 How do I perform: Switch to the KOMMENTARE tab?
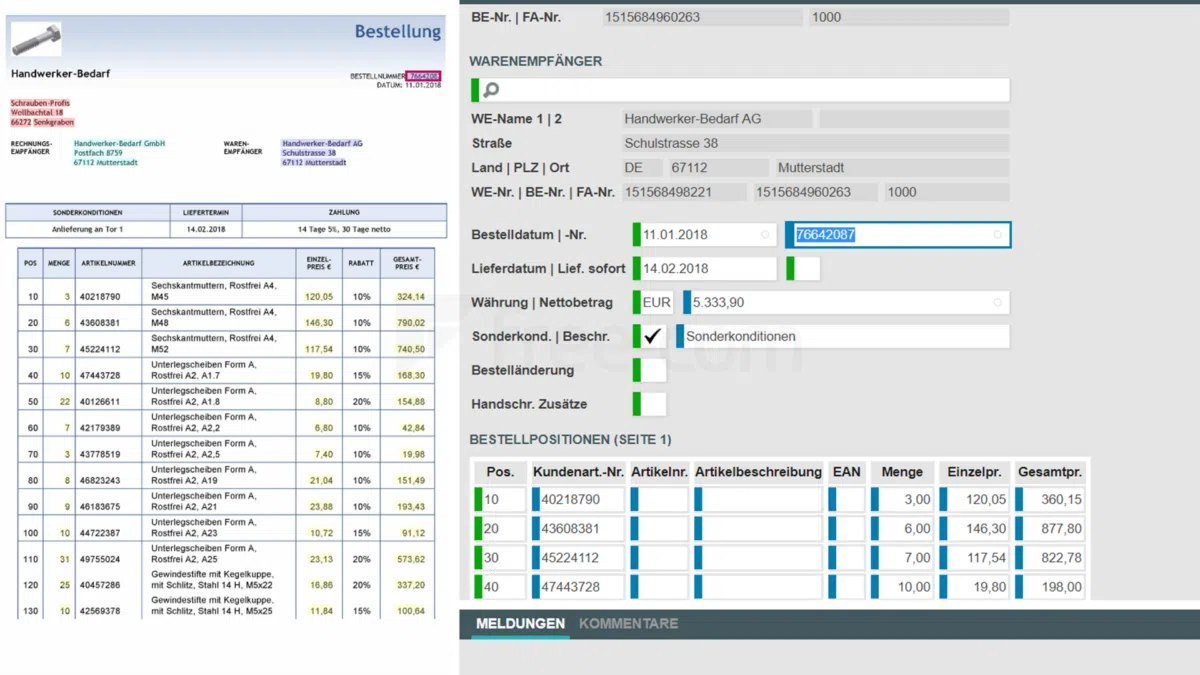(x=628, y=623)
